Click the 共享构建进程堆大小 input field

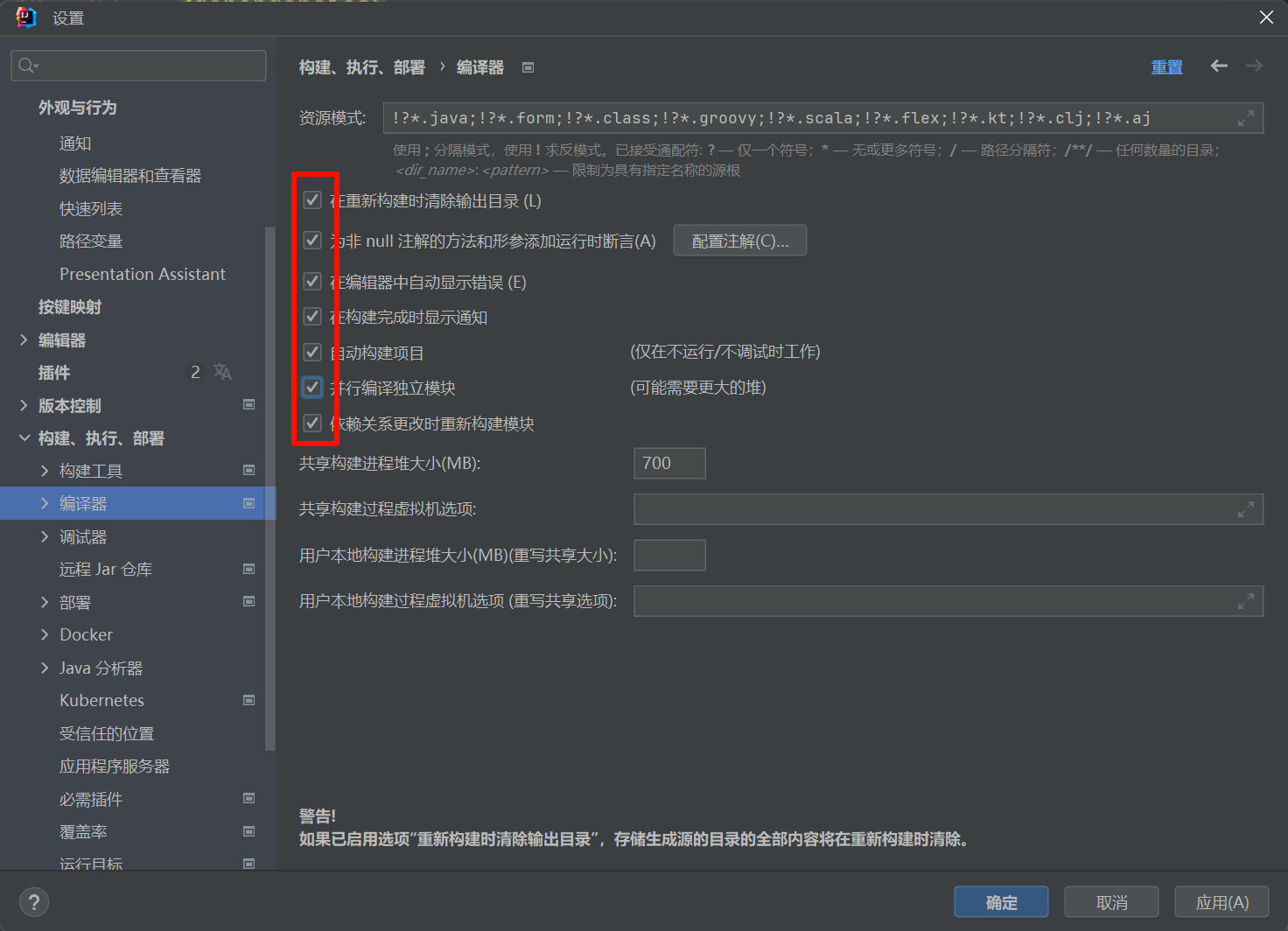pyautogui.click(x=668, y=464)
